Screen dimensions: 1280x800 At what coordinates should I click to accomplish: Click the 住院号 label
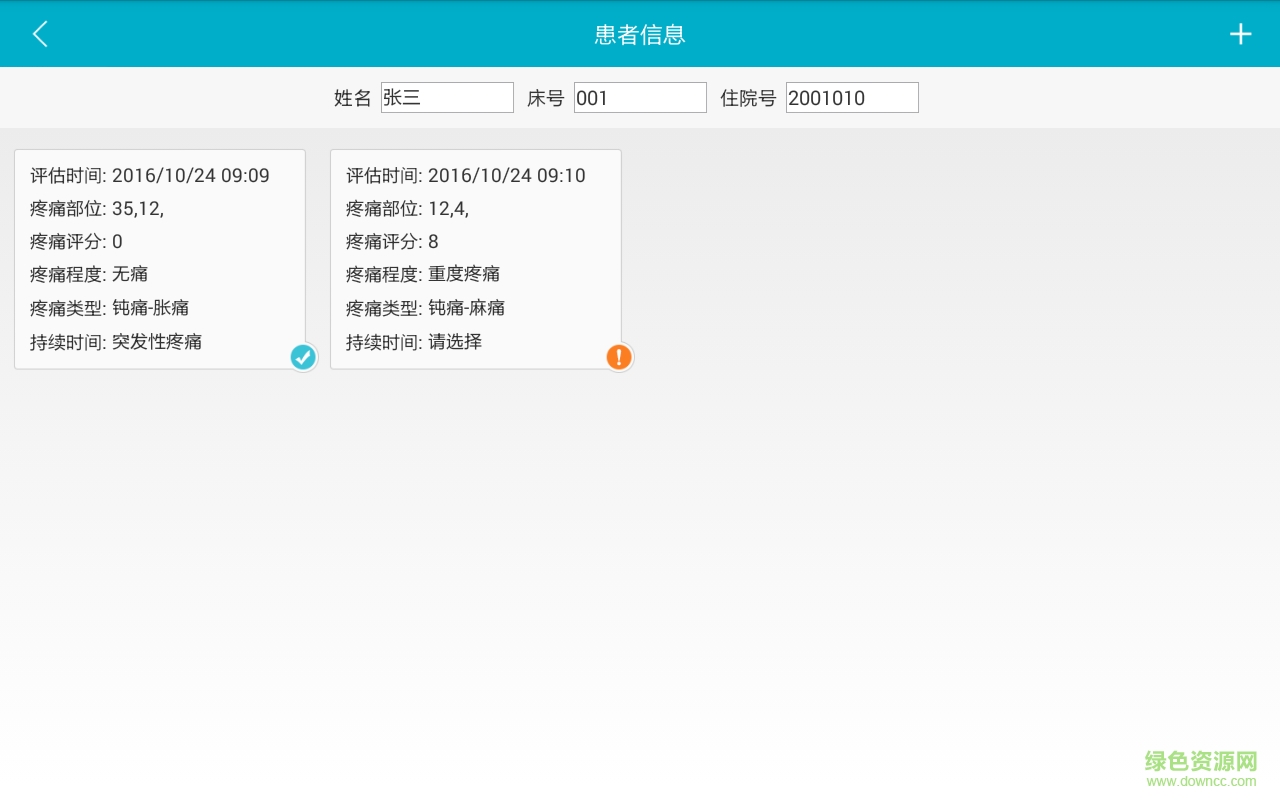(748, 98)
